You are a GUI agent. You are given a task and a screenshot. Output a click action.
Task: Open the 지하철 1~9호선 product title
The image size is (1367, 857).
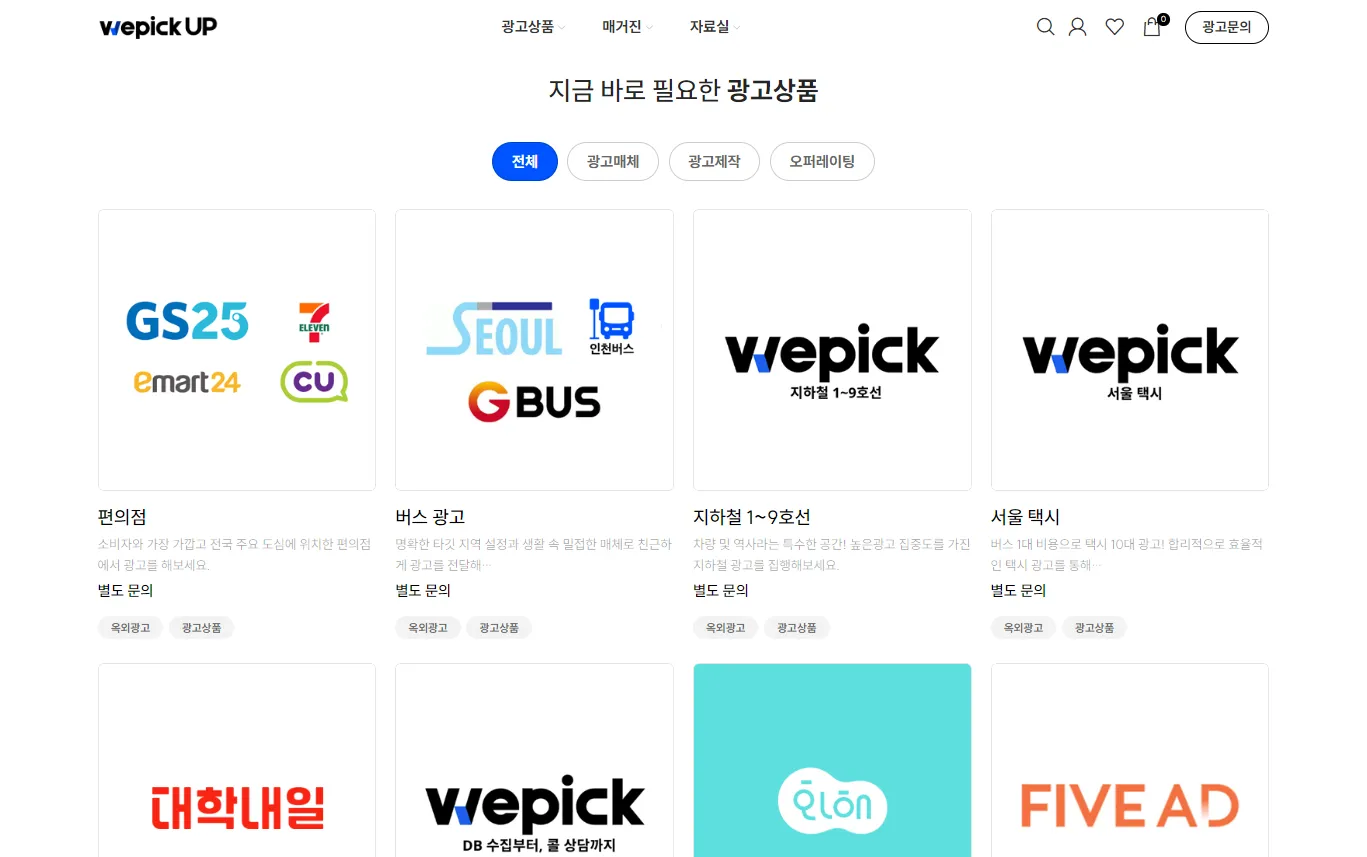752,517
